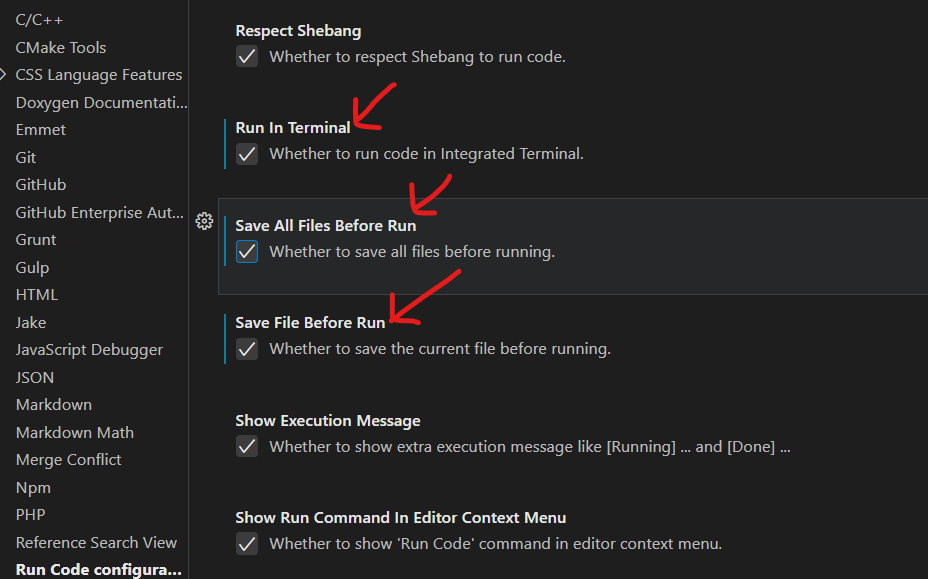The height and width of the screenshot is (579, 928).
Task: Select Git in the extensions list
Action: tap(26, 157)
